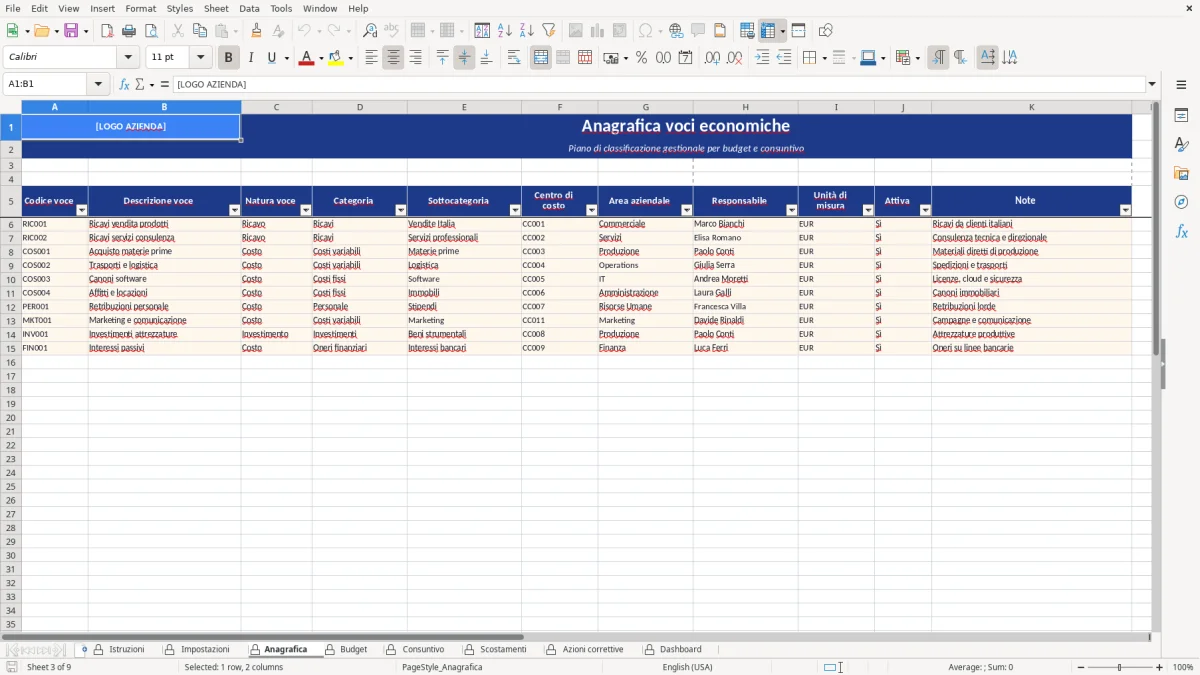Toggle Freeze Rows and Columns
This screenshot has width=1200, height=675.
point(768,31)
